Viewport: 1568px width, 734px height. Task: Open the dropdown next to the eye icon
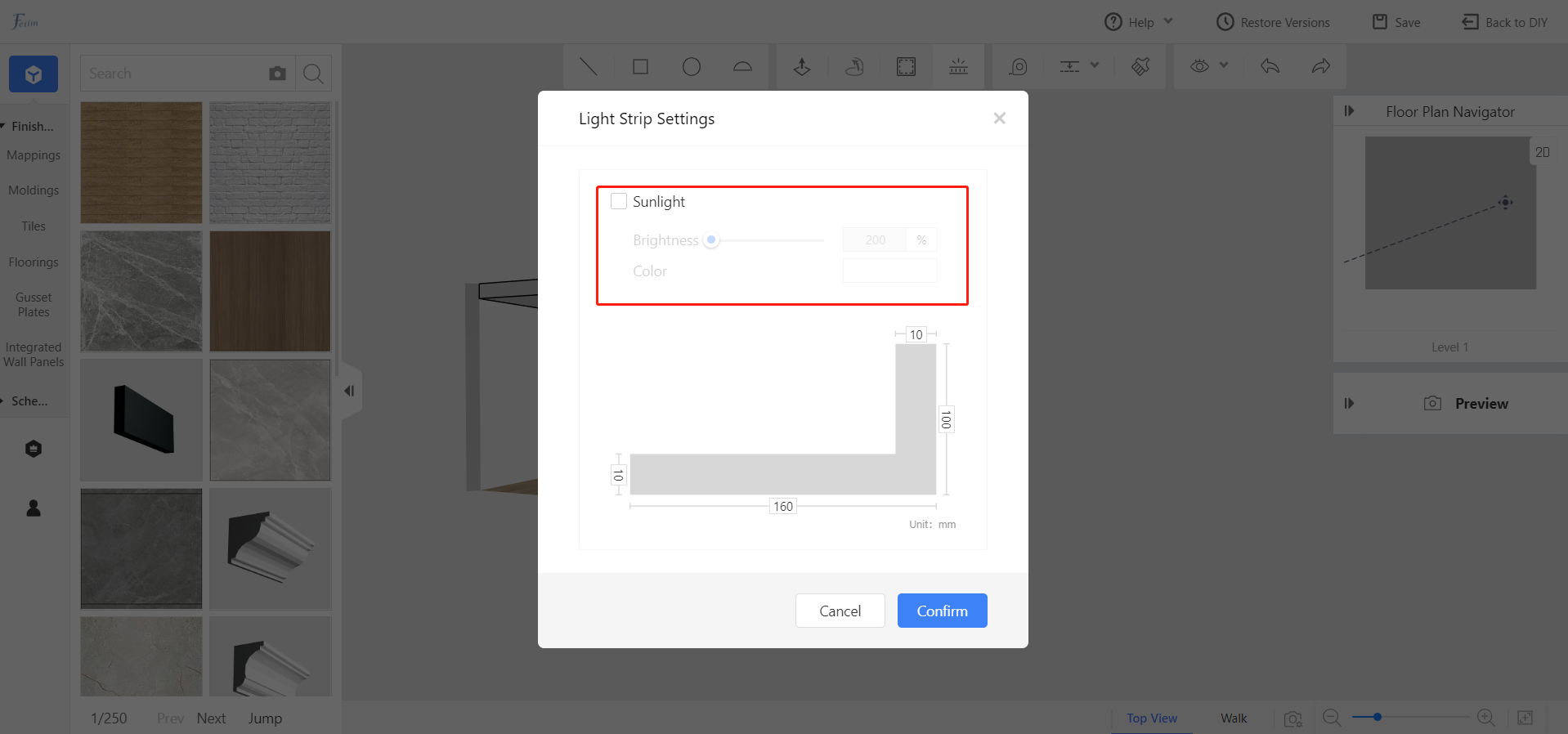(x=1224, y=65)
